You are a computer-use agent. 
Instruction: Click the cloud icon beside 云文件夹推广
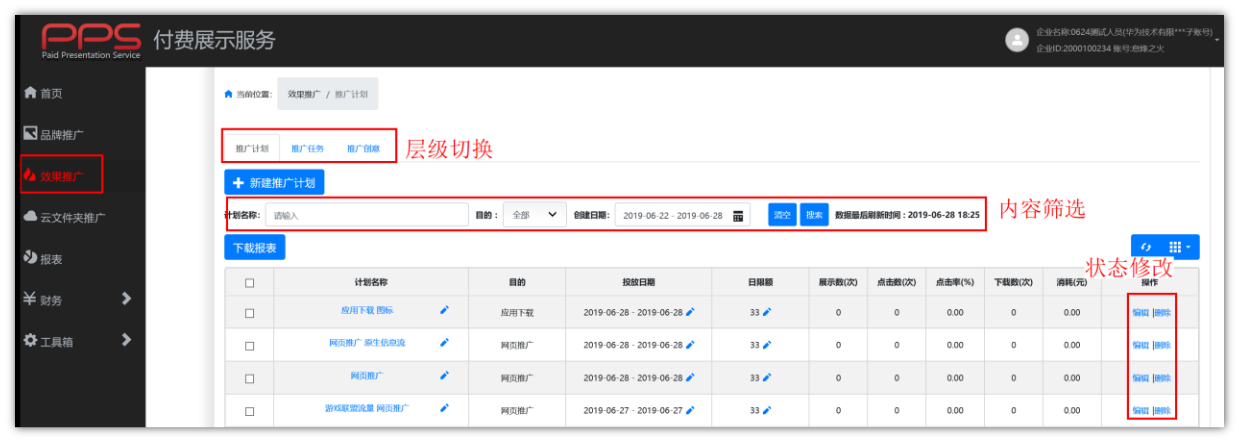[x=30, y=217]
